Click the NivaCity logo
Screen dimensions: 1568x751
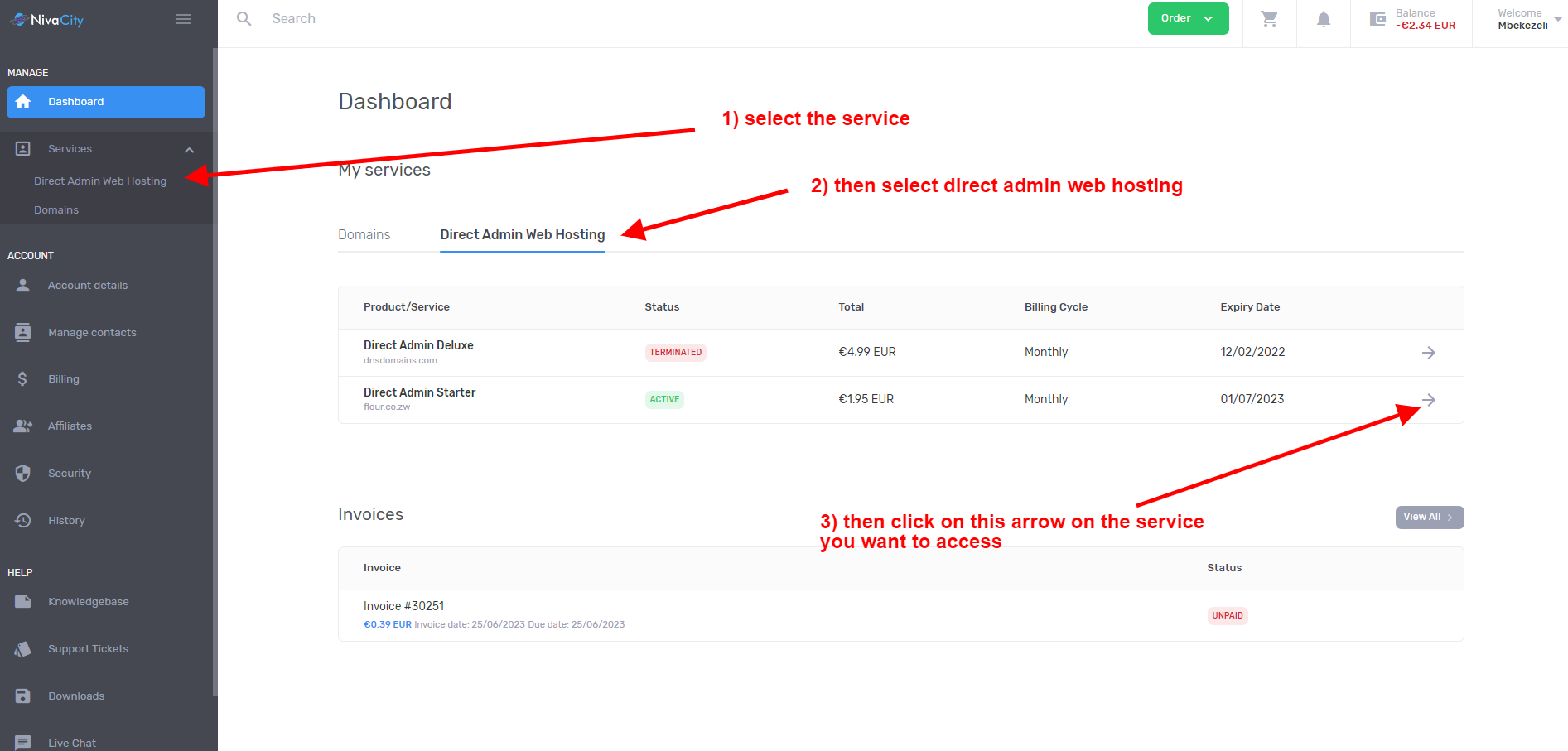tap(47, 20)
